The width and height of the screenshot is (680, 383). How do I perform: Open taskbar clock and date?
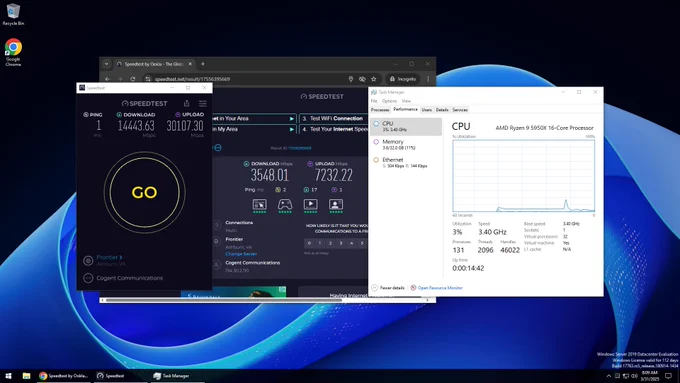point(650,376)
